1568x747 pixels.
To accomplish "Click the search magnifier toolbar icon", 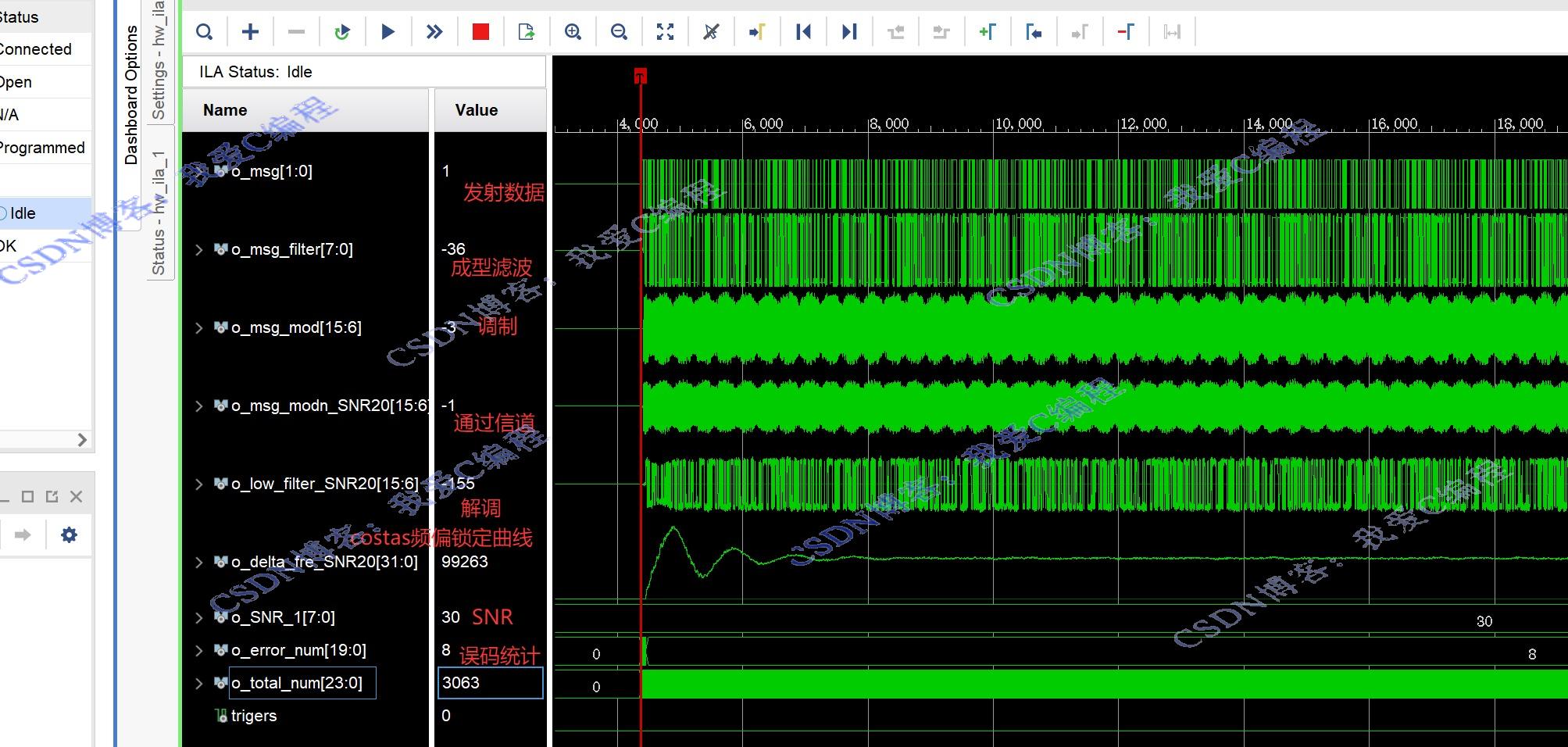I will tap(204, 32).
